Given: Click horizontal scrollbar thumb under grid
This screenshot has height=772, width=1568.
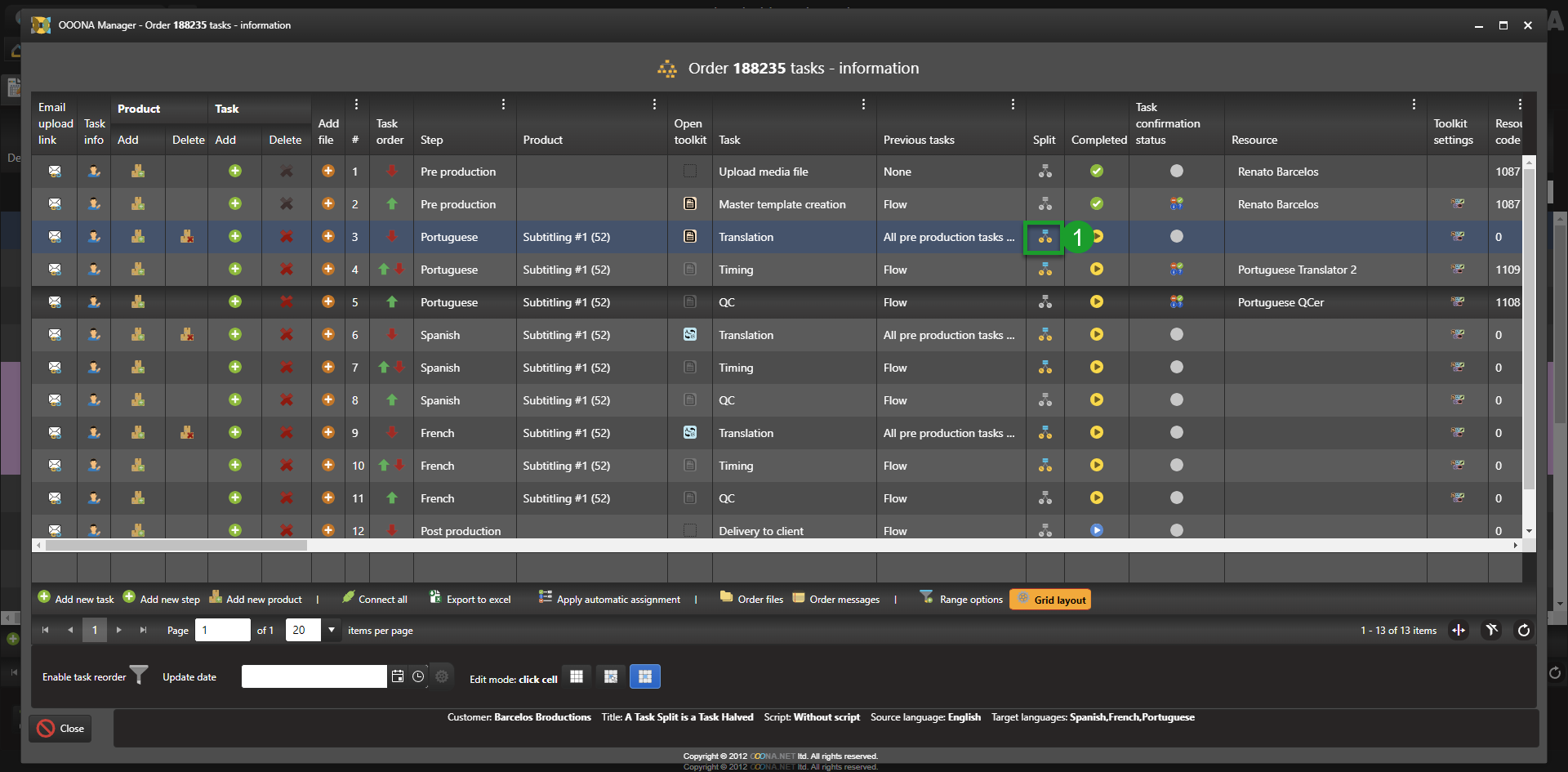Looking at the screenshot, I should [176, 545].
